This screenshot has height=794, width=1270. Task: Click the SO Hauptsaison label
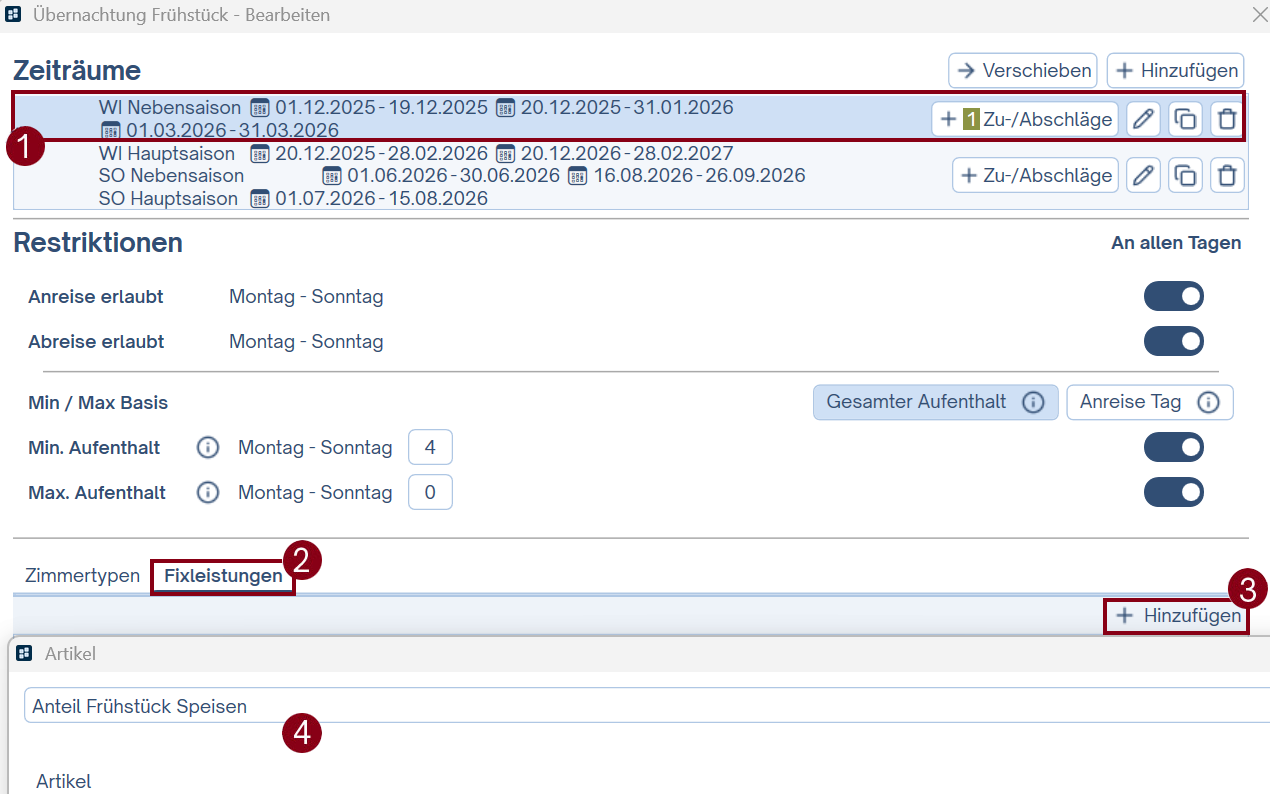168,198
